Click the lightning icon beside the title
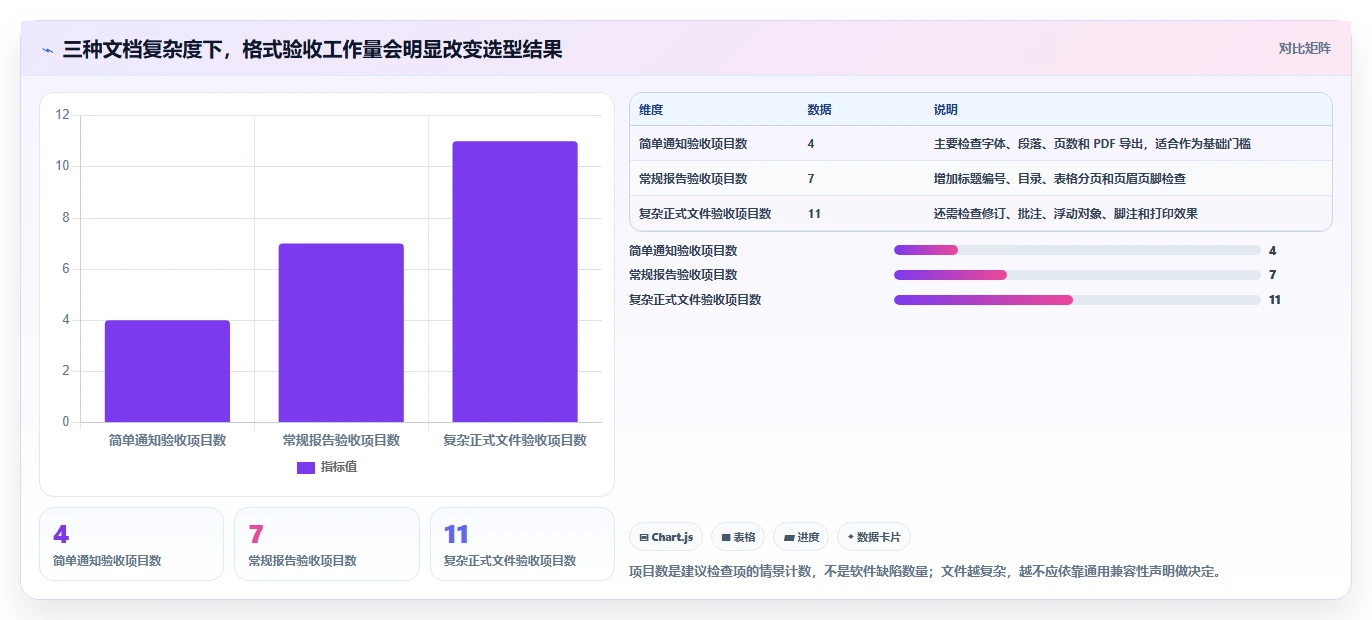The image size is (1372, 620). [x=47, y=49]
